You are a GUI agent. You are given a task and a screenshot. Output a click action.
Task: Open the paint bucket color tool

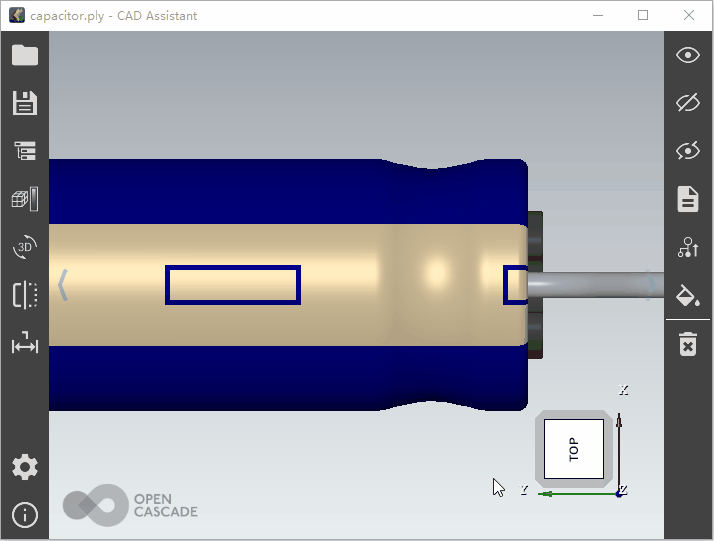pyautogui.click(x=688, y=295)
